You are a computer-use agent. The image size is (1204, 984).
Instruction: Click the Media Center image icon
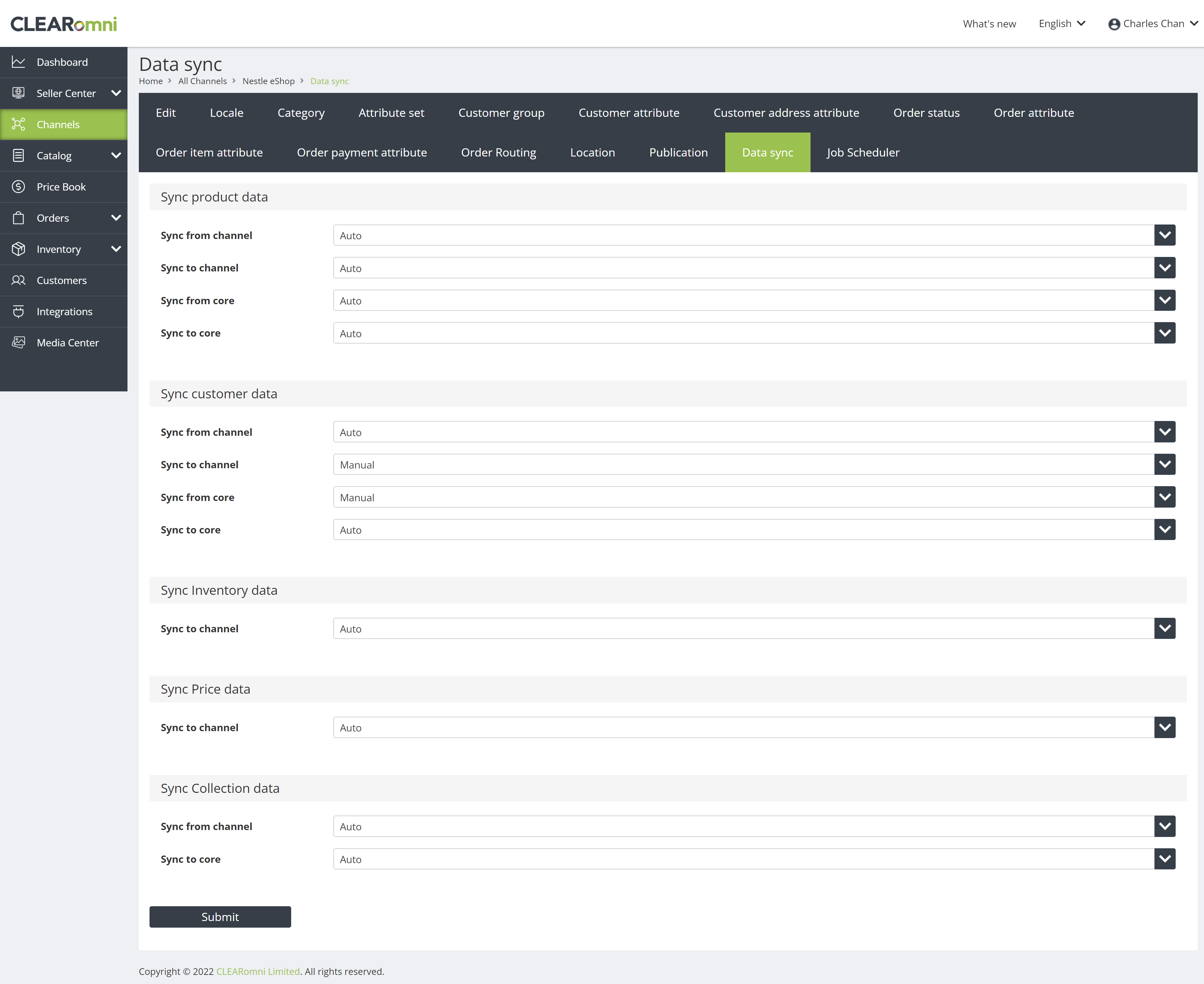pyautogui.click(x=18, y=342)
